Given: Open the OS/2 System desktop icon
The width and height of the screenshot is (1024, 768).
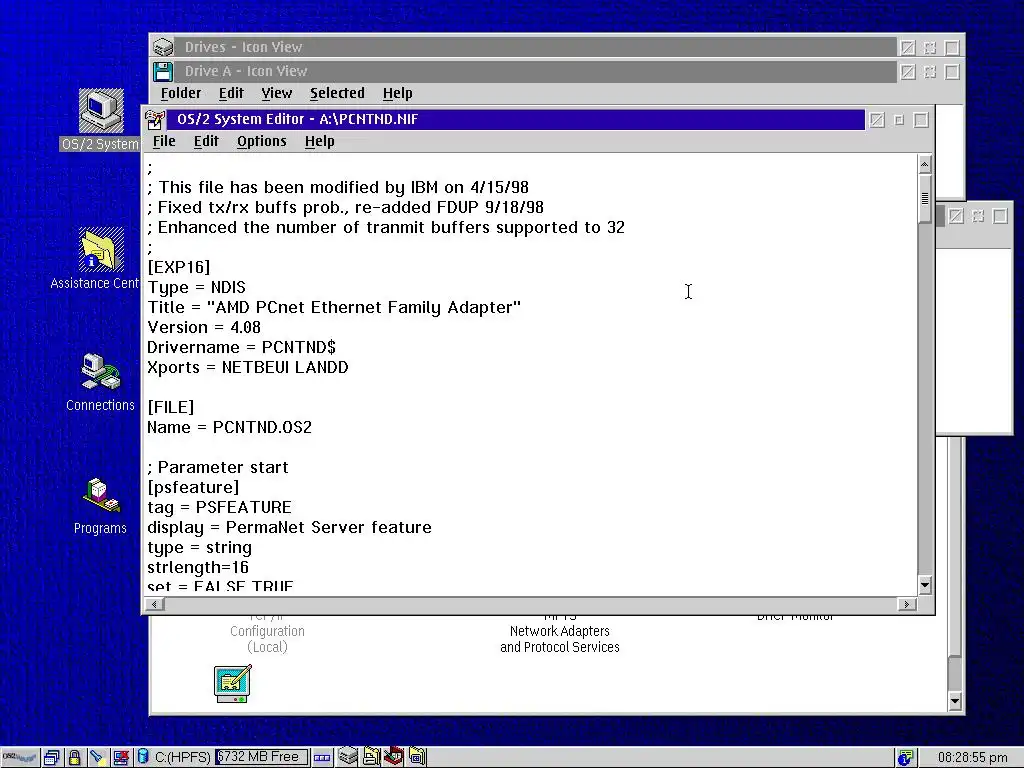Looking at the screenshot, I should click(101, 111).
